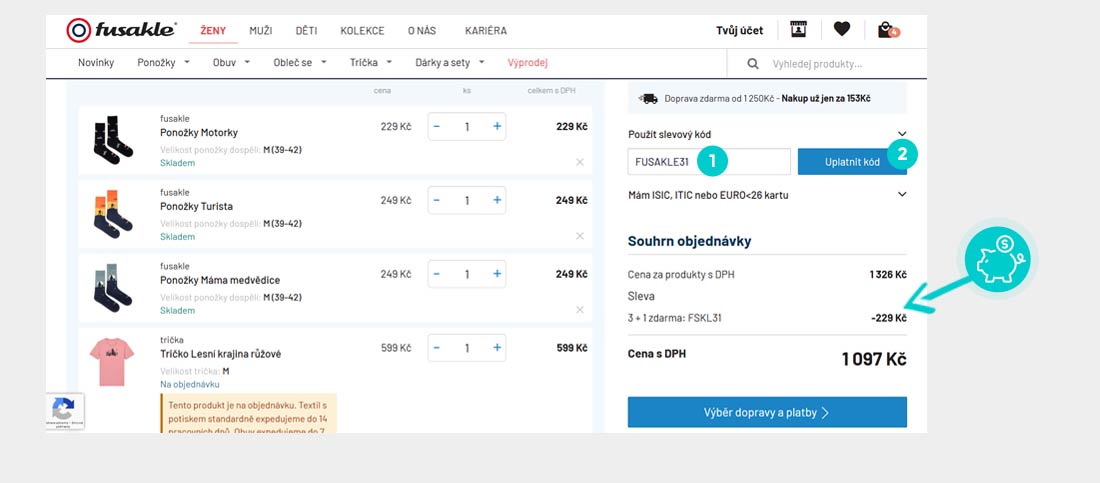Increase quantity of Ponožky Motorky
Viewport: 1100px width, 483px height.
coord(497,127)
